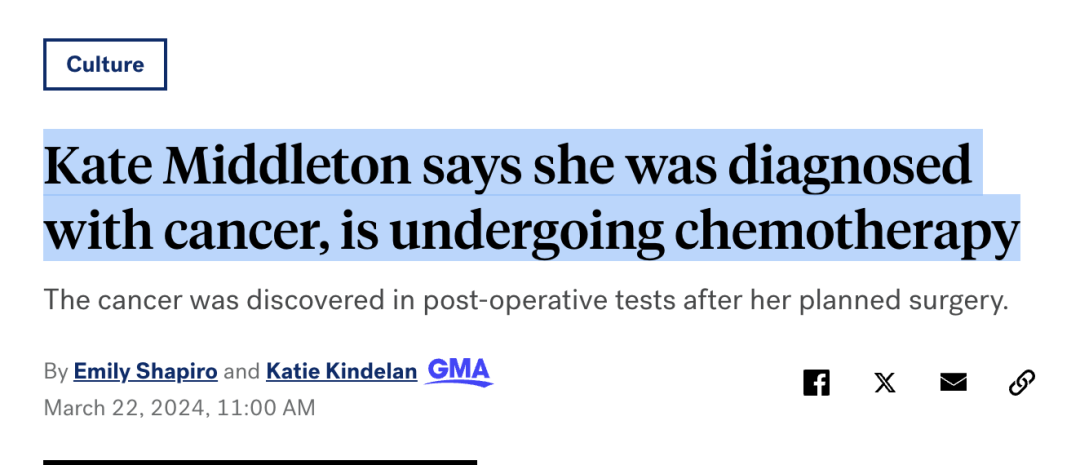The height and width of the screenshot is (465, 1080).
Task: Click the word diagnosed in headline
Action: (x=850, y=167)
